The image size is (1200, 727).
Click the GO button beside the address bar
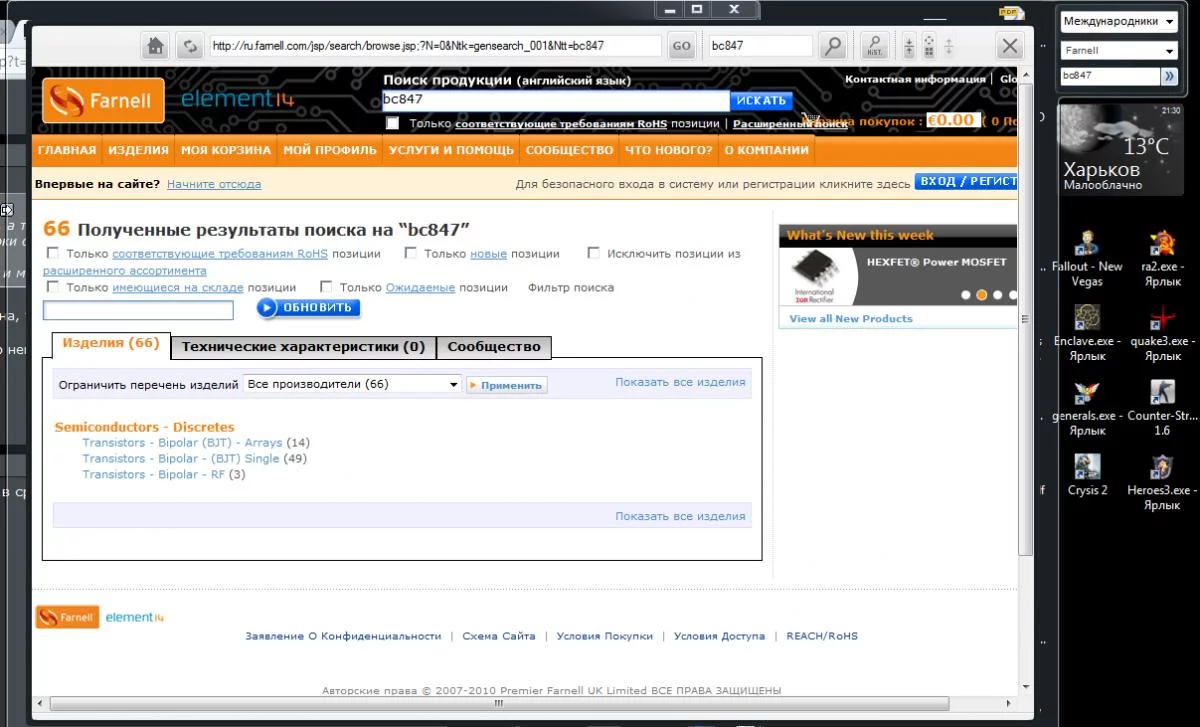click(x=681, y=46)
